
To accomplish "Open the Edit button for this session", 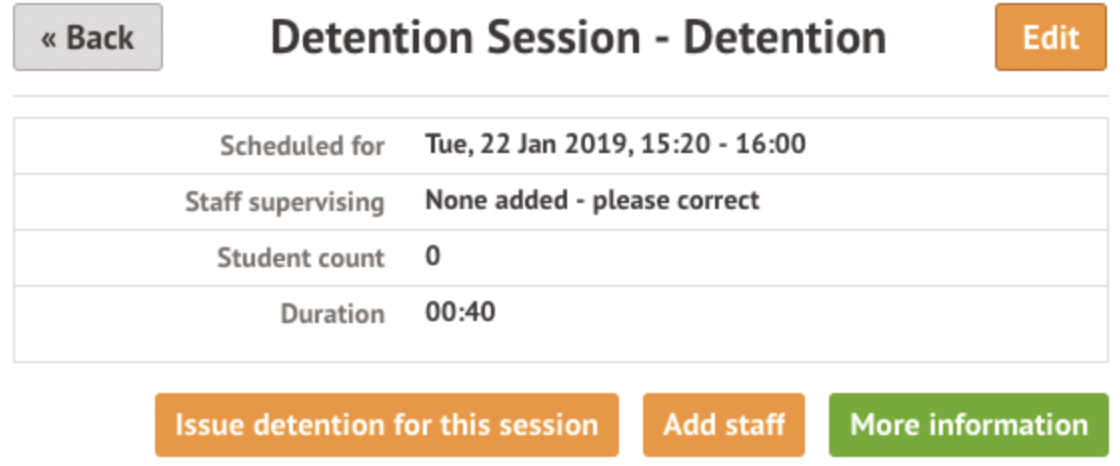I will pyautogui.click(x=1051, y=38).
